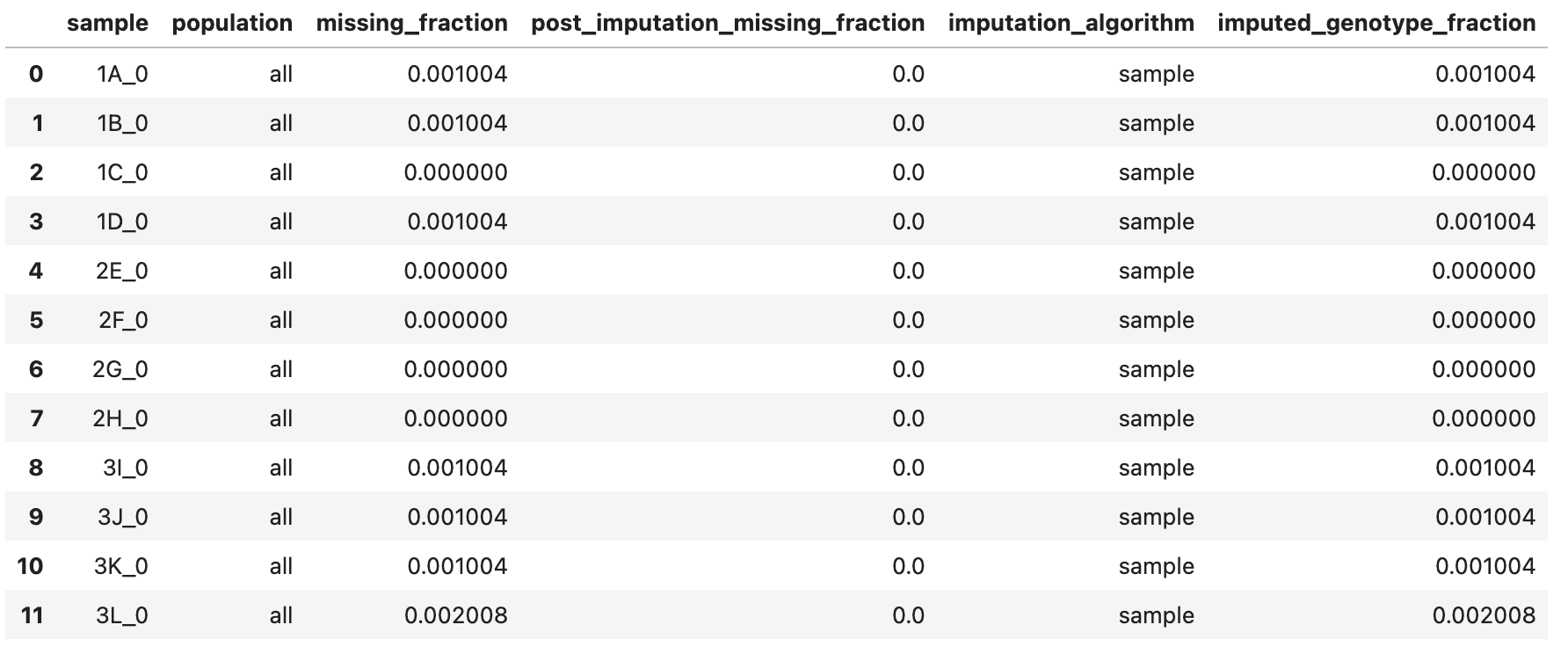Click row index 5

pyautogui.click(x=36, y=320)
